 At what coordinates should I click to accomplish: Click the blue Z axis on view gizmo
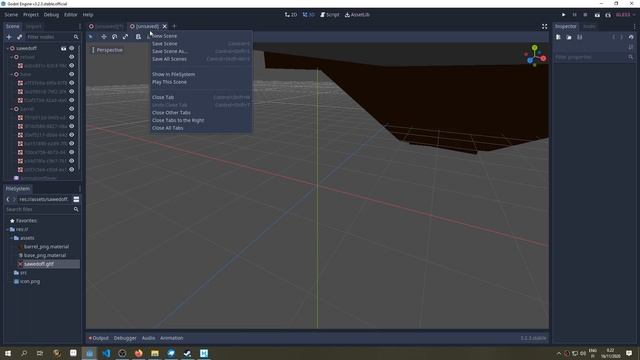[530, 60]
